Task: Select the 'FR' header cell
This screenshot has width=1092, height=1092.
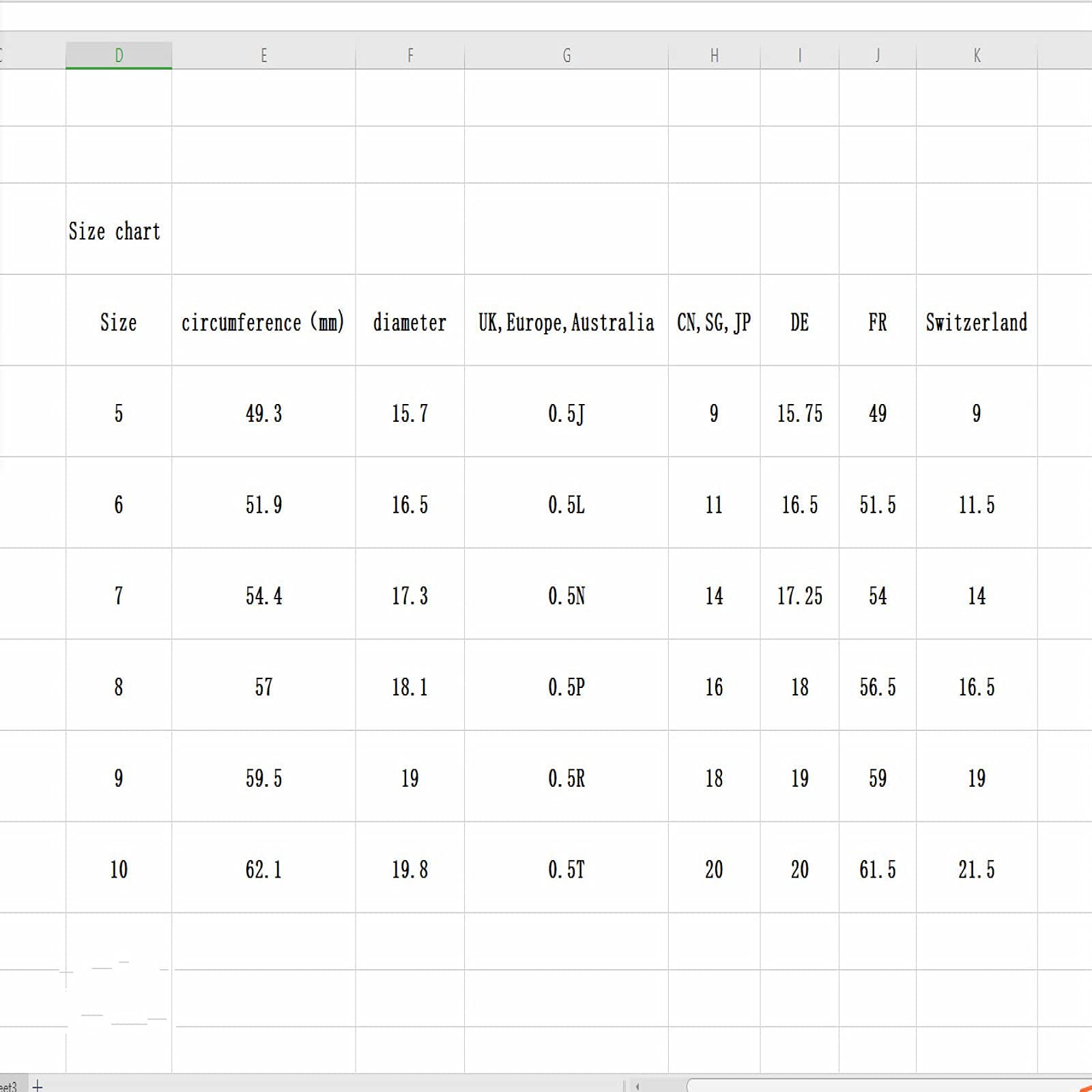Action: [x=878, y=320]
